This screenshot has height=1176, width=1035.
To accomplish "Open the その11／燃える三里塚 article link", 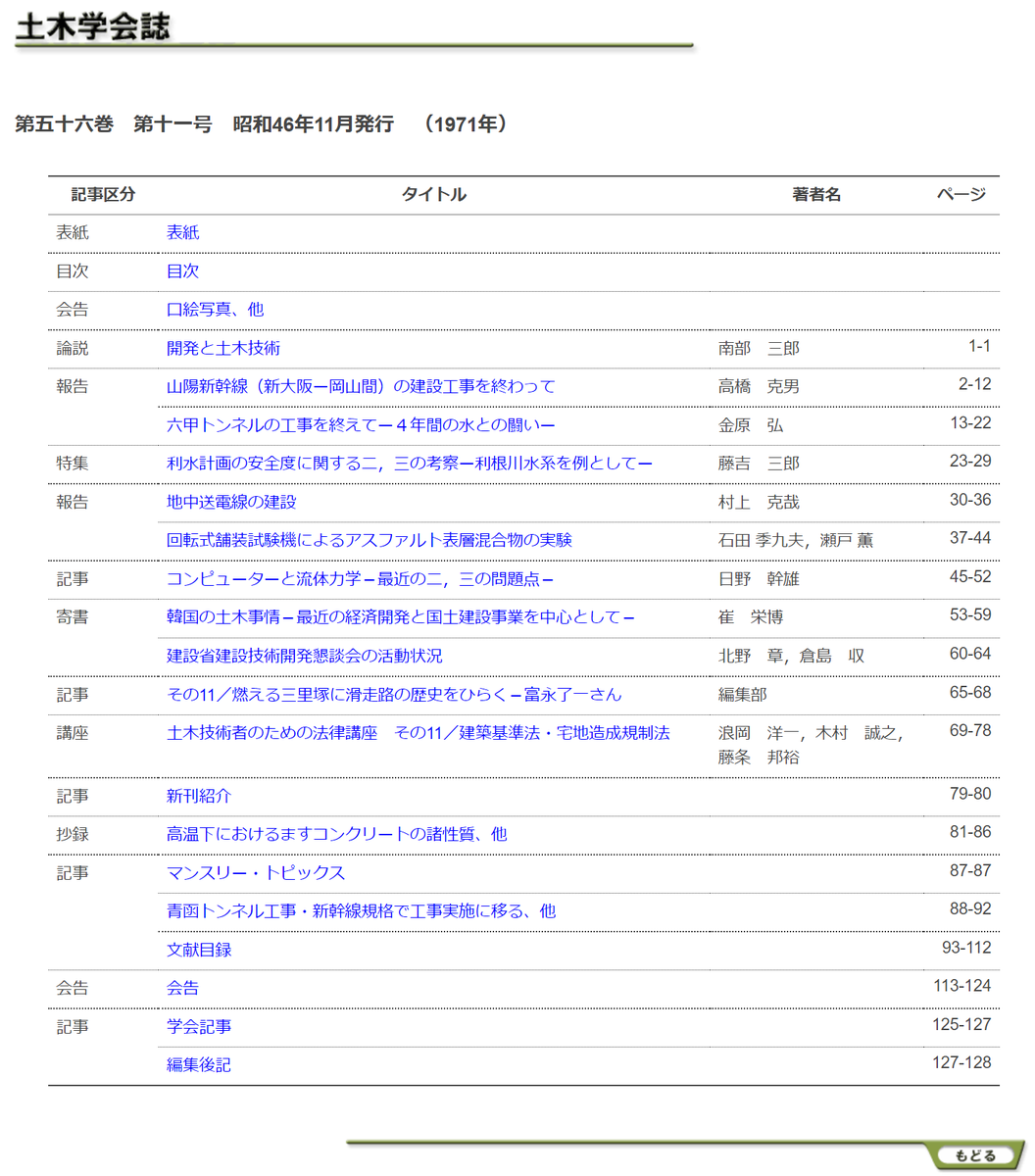I will 394,694.
